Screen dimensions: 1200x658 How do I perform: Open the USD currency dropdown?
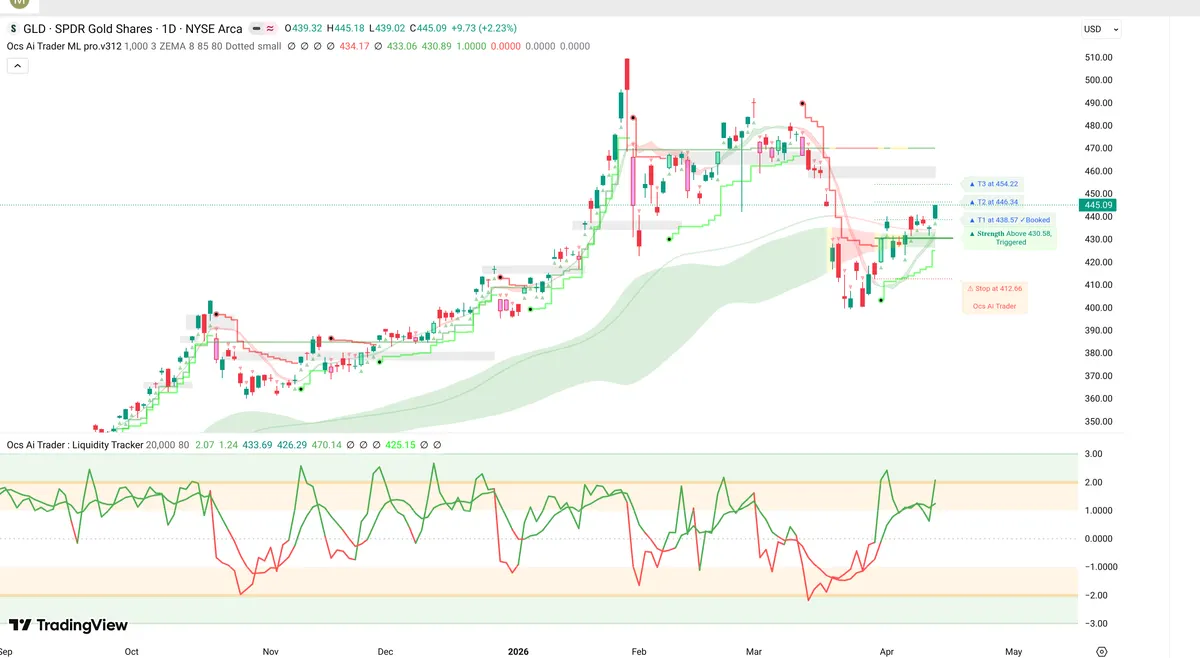pos(1102,29)
